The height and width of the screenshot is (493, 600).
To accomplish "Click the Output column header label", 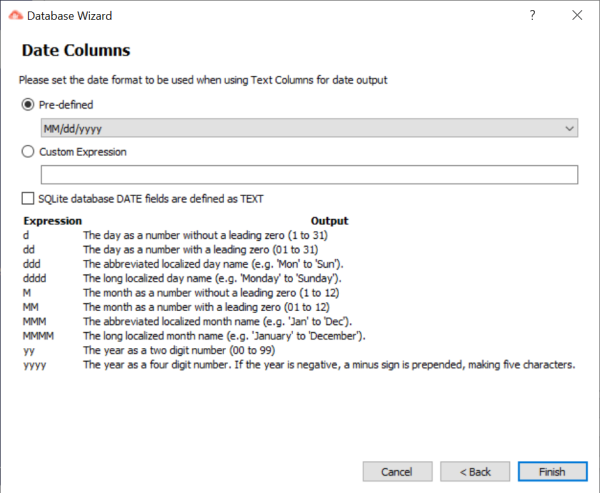I will [x=329, y=221].
